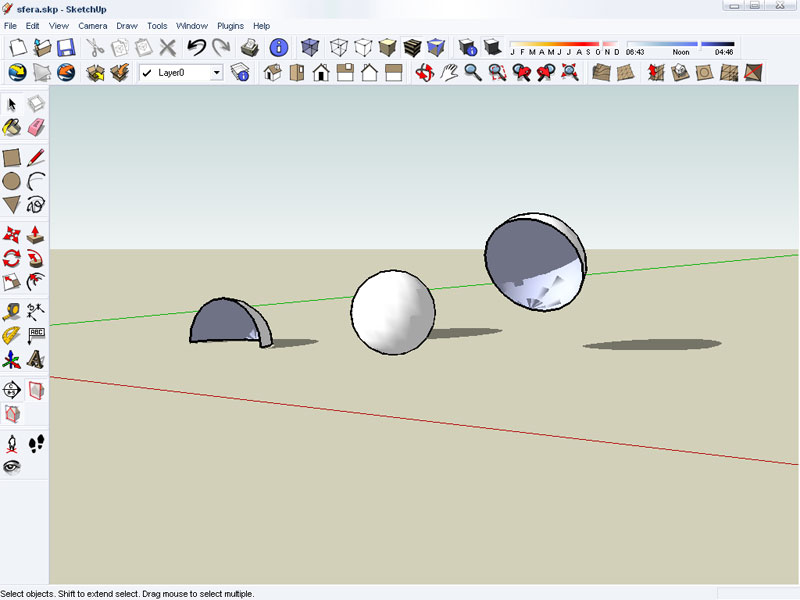
Task: Choose the Tape Measure tool
Action: (x=12, y=311)
